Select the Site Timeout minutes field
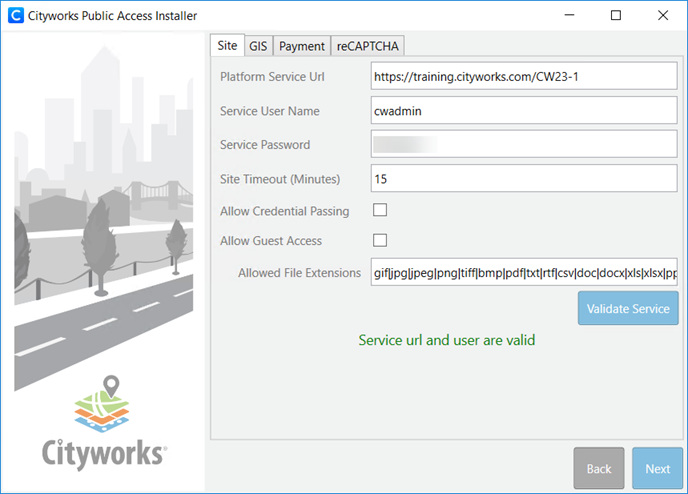 tap(523, 179)
